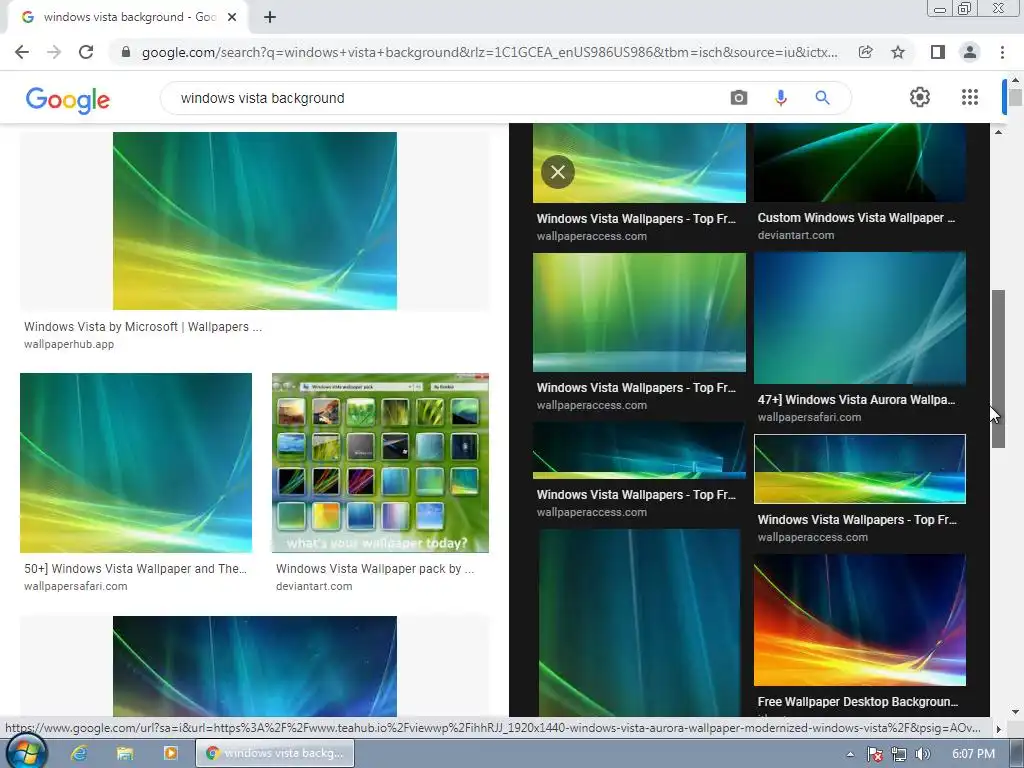The width and height of the screenshot is (1024, 768).
Task: Open green Windows Vista Wallpapers related thumbnail
Action: tap(639, 312)
